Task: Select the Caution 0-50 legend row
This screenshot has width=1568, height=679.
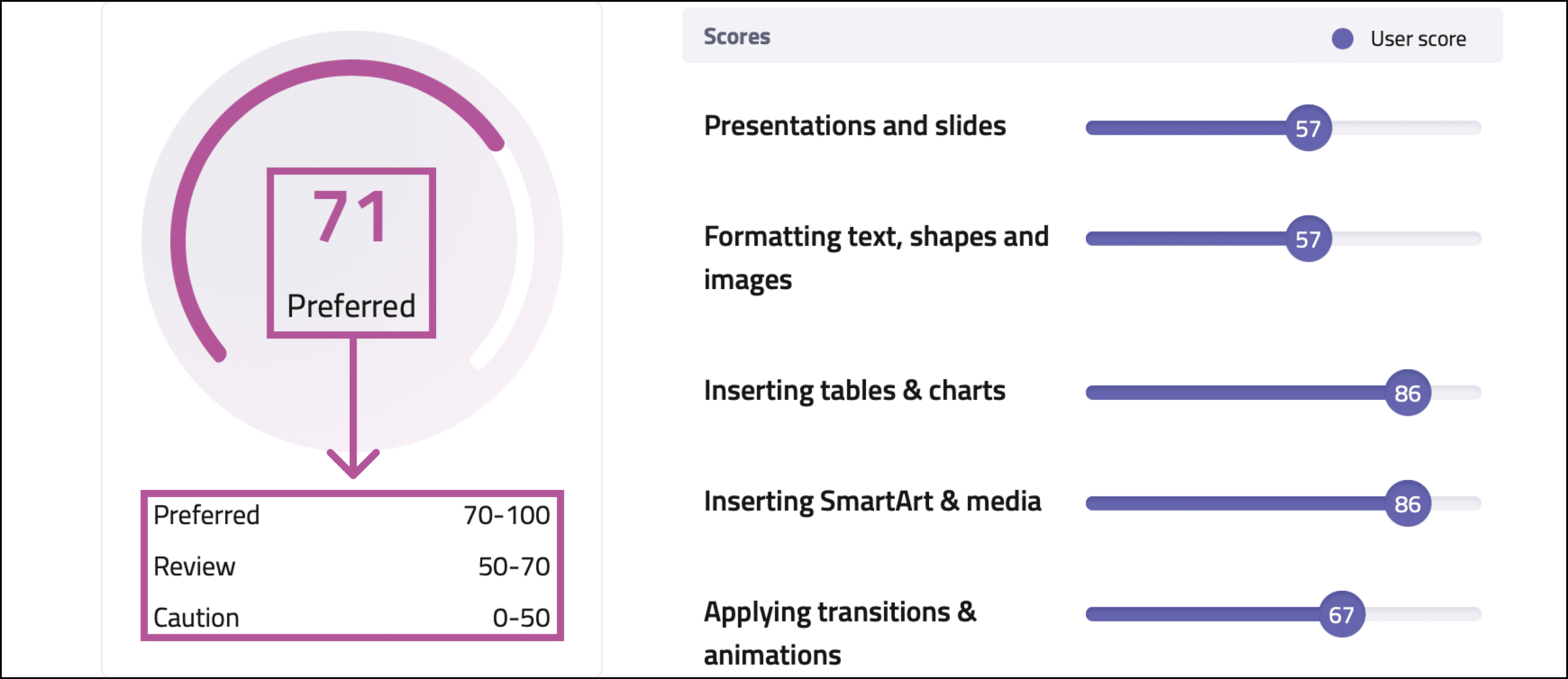Action: pos(352,618)
